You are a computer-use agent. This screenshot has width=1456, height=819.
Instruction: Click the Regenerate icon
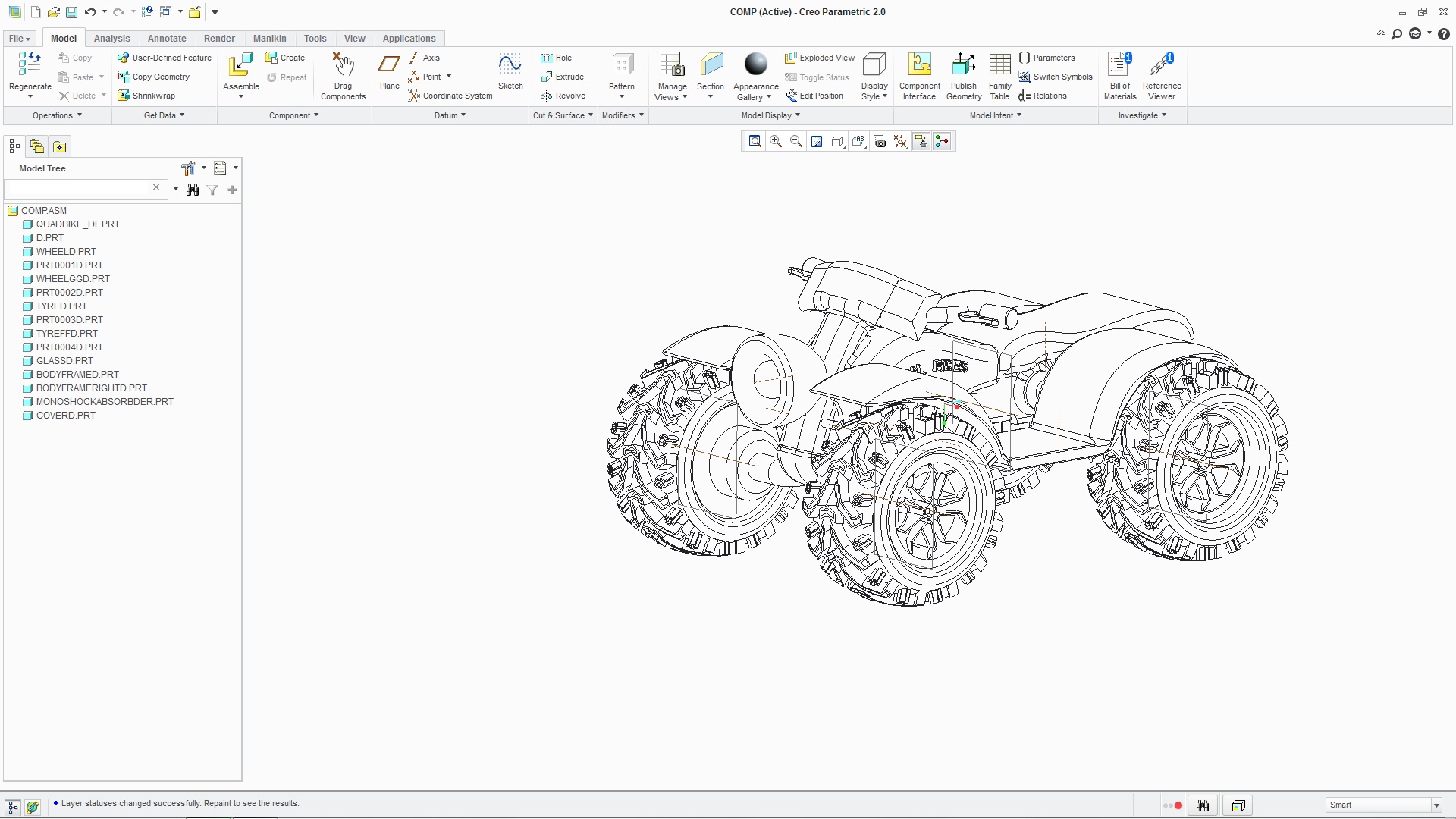pos(30,64)
